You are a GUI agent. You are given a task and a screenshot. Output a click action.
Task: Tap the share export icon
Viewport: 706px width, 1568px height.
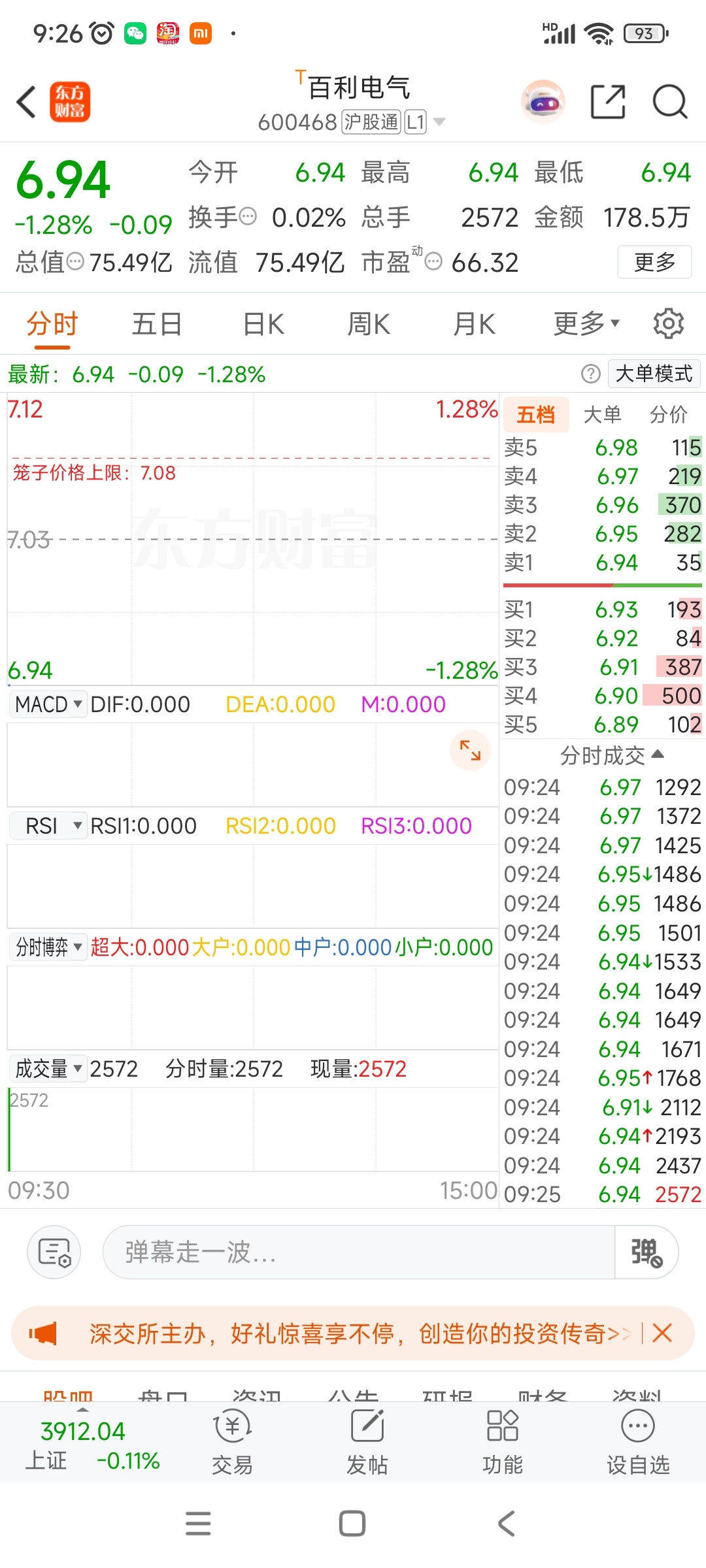(x=608, y=102)
